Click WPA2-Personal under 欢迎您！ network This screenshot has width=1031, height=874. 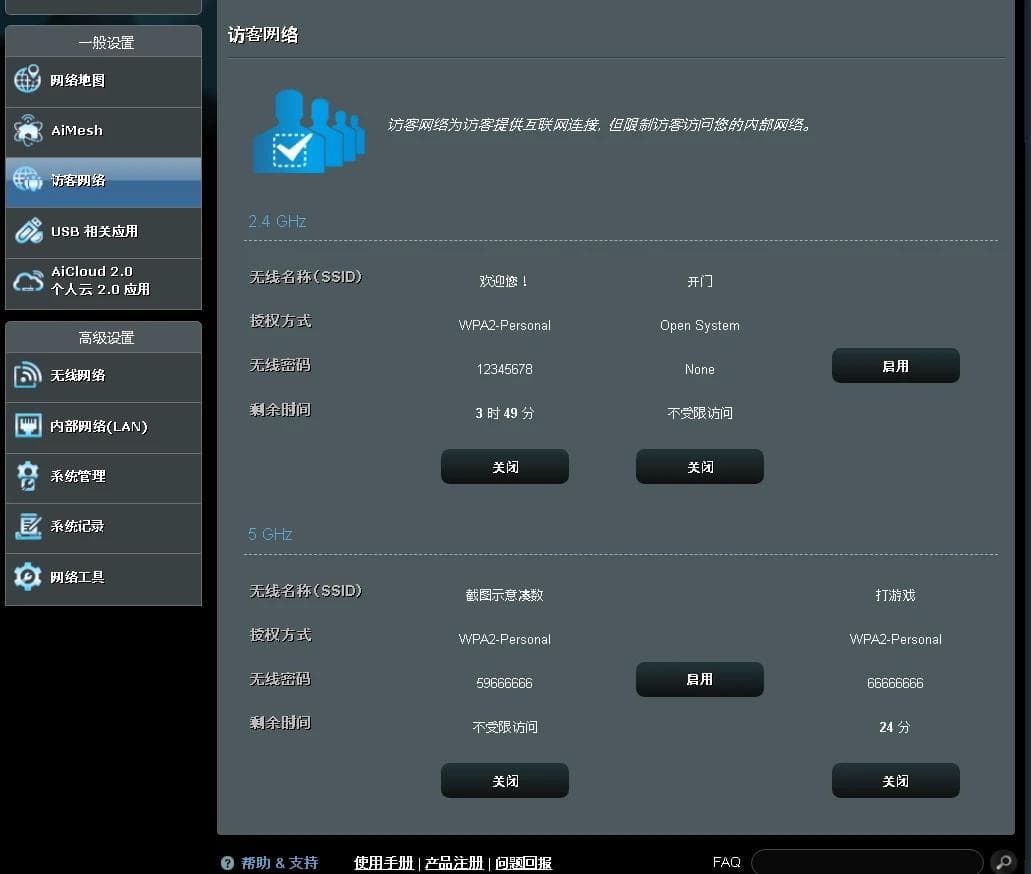click(504, 326)
